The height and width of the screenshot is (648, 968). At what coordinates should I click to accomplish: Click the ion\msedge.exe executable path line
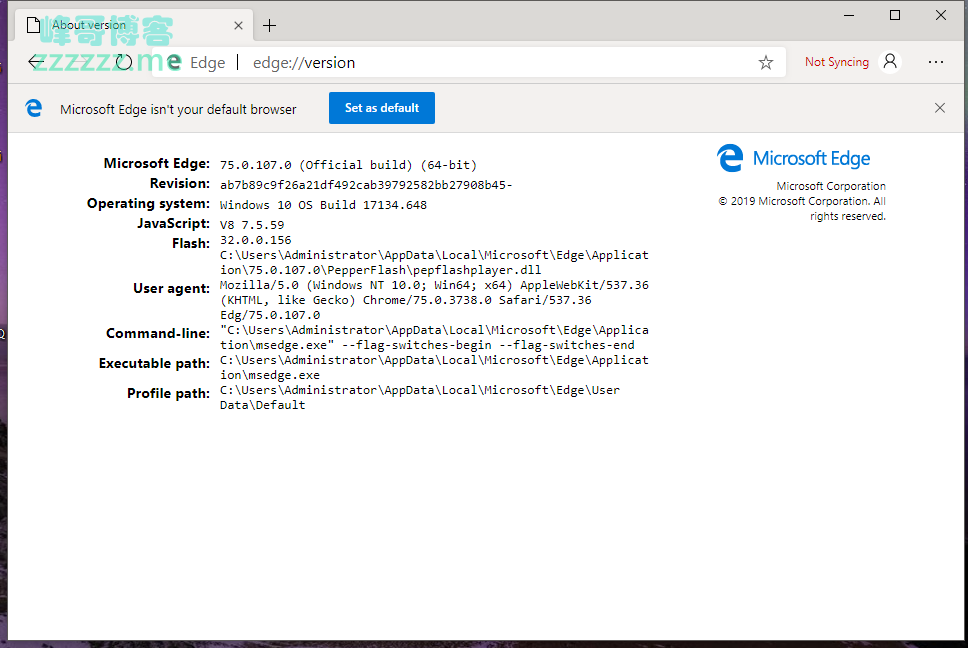click(270, 375)
